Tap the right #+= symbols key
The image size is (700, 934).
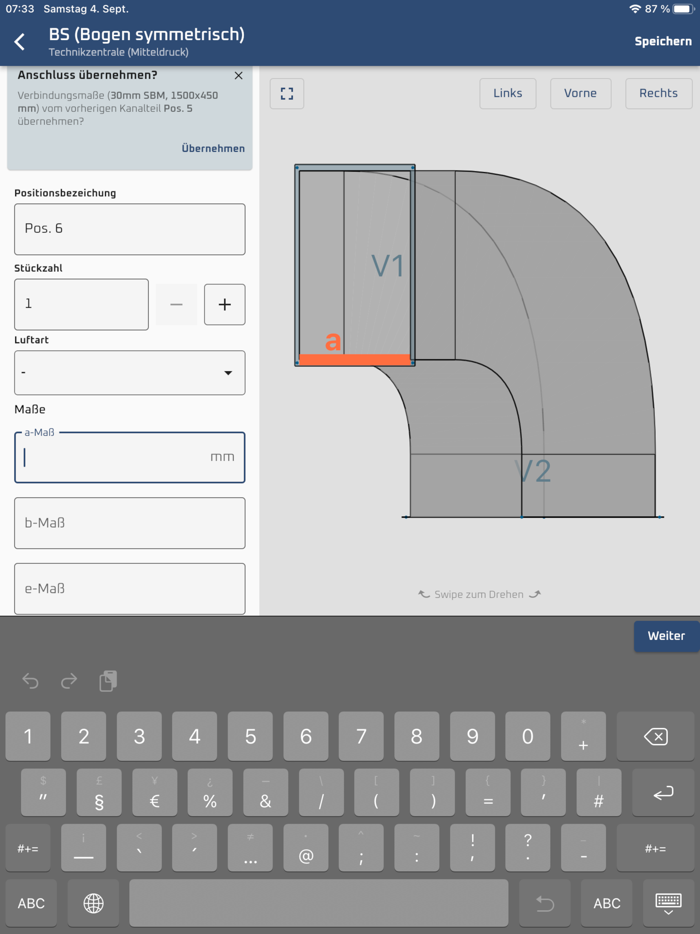(655, 848)
